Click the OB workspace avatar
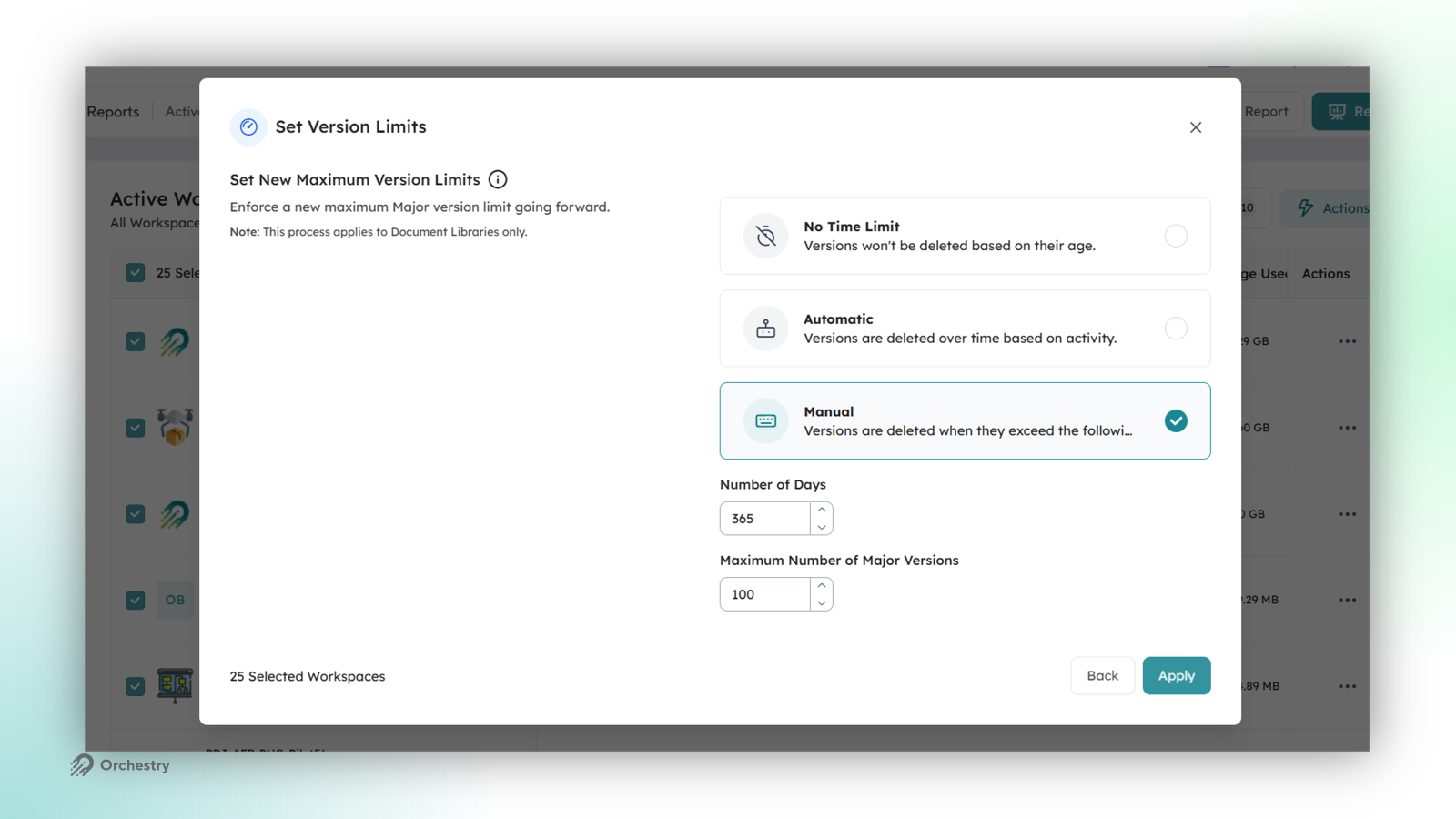This screenshot has width=1456, height=819. (175, 600)
